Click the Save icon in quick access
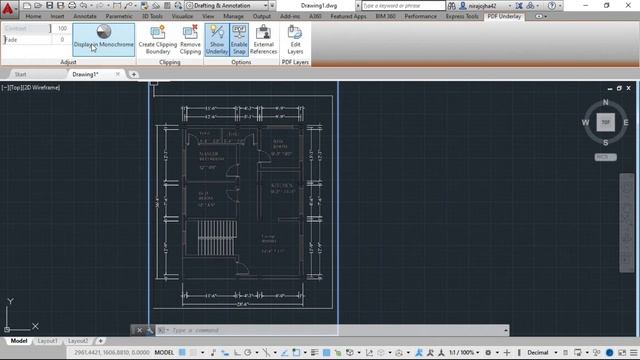 tap(49, 6)
